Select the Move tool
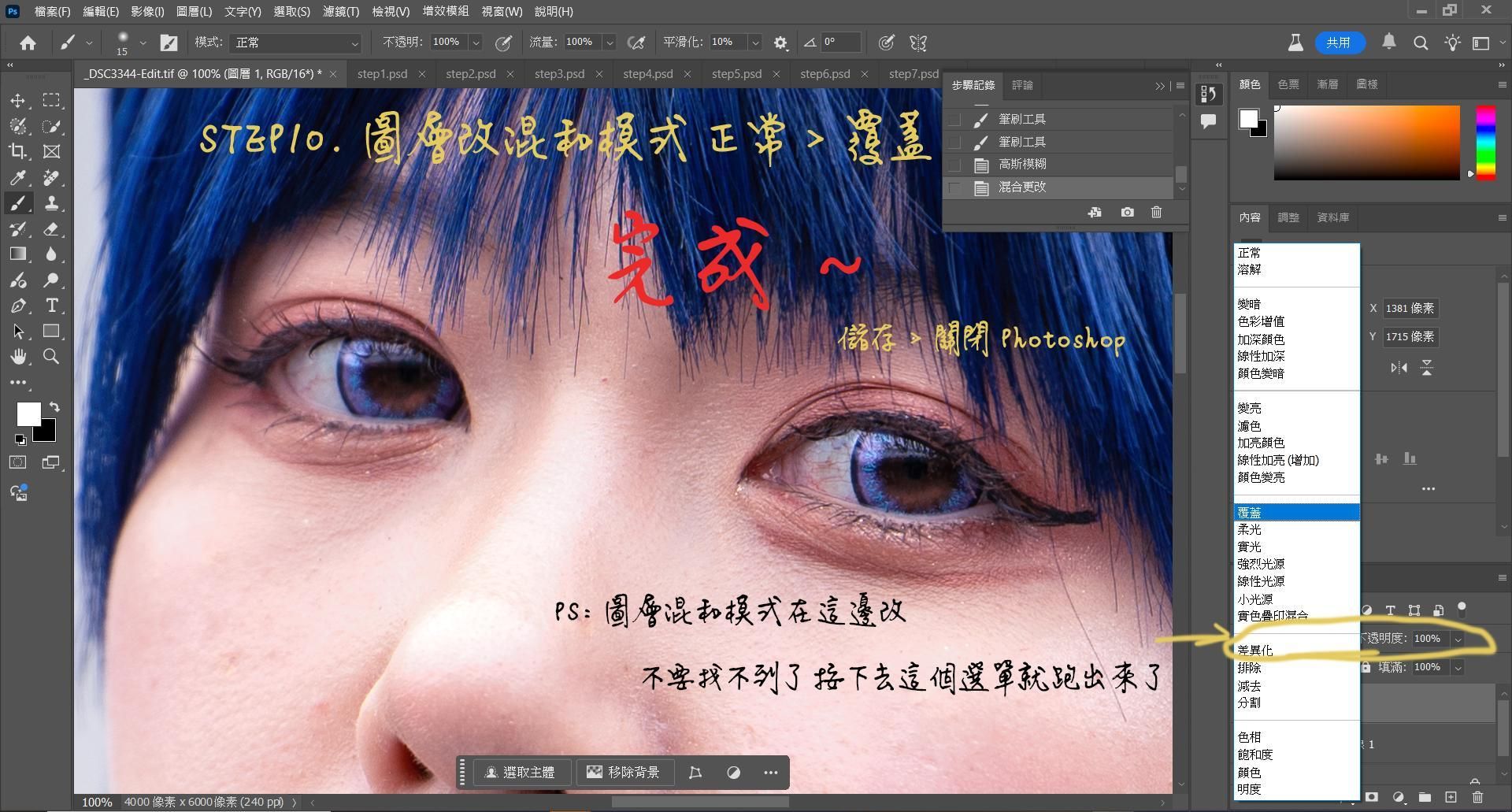 (17, 101)
